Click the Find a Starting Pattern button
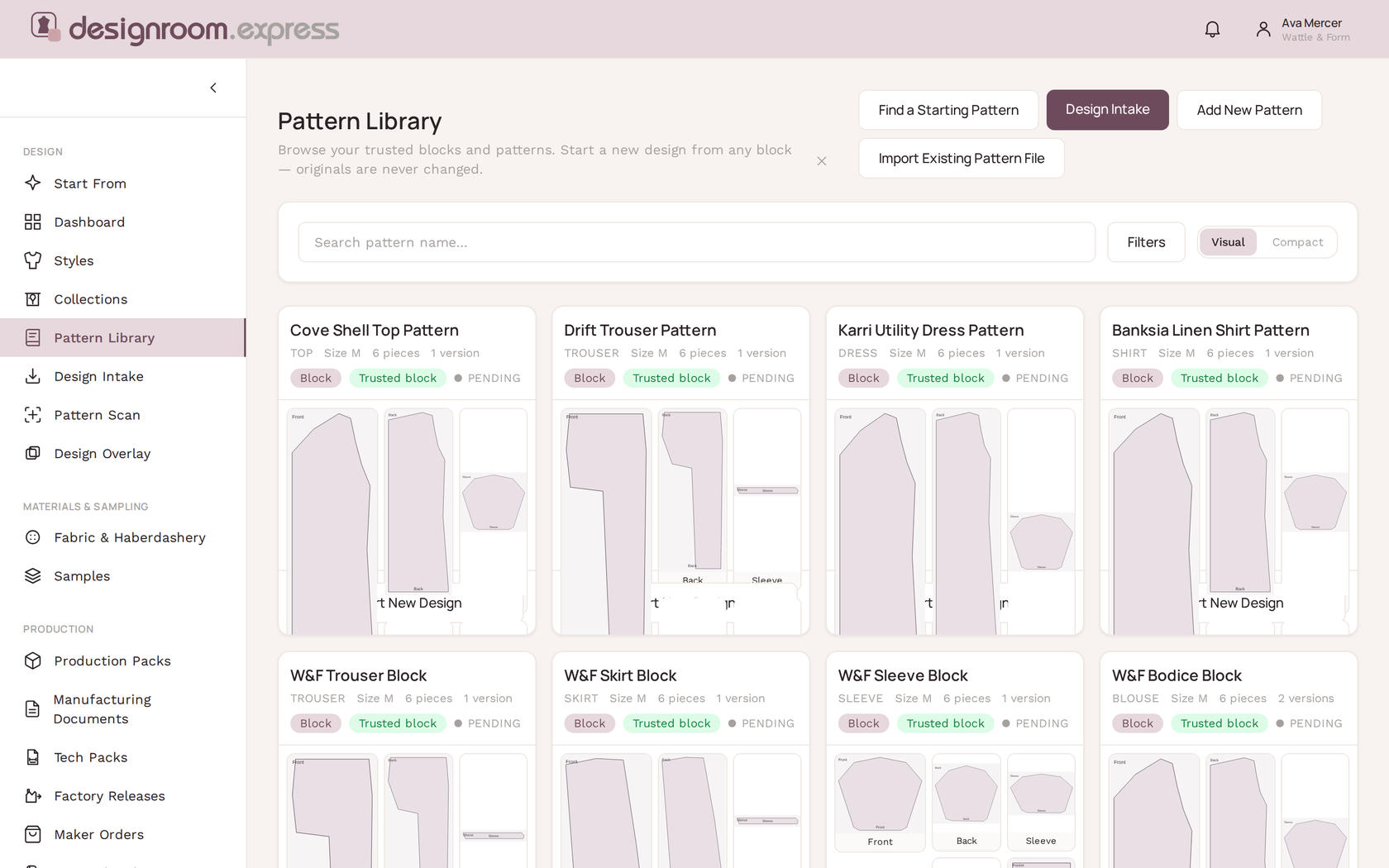The width and height of the screenshot is (1389, 868). (x=948, y=110)
